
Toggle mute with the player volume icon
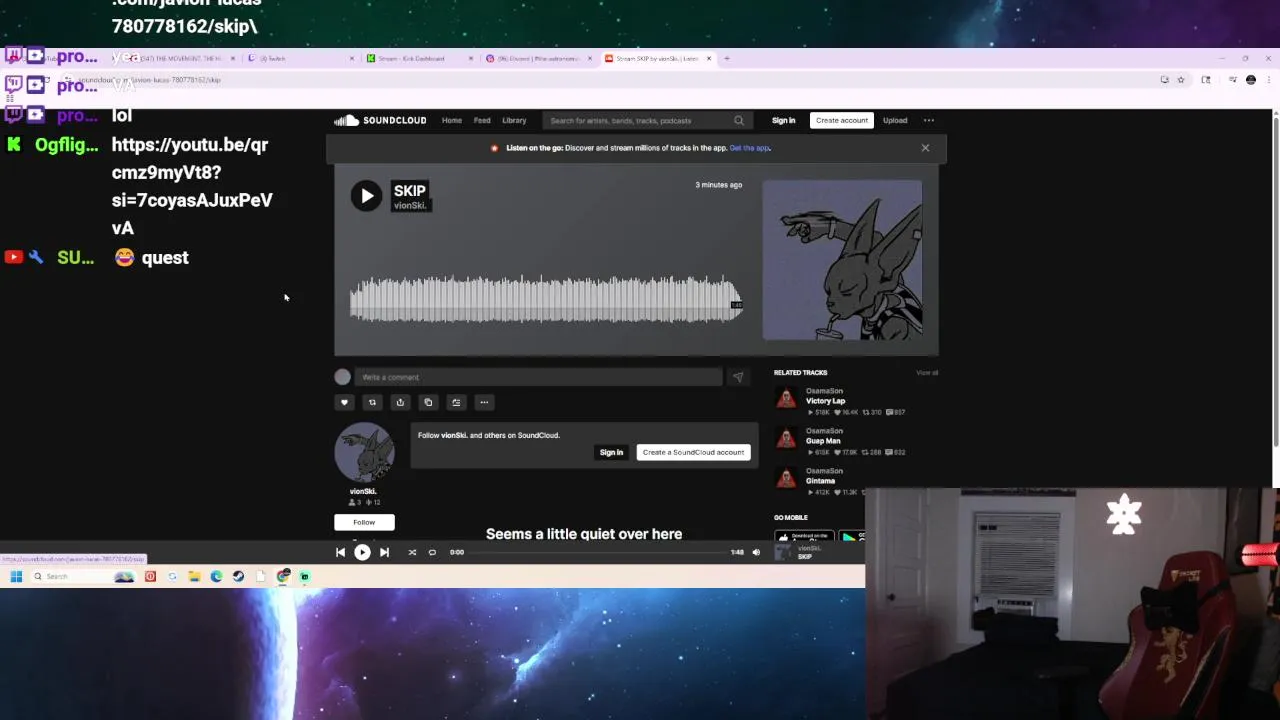pos(756,552)
